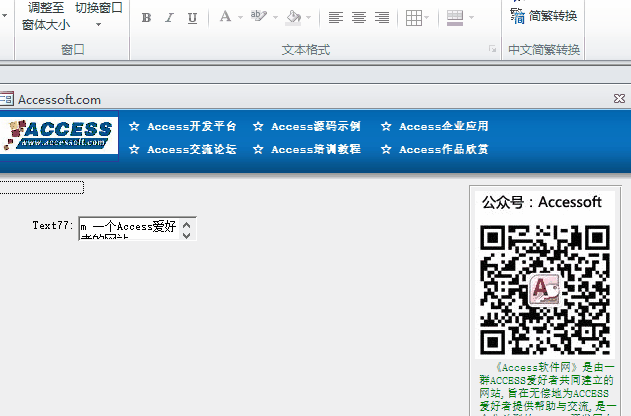Image resolution: width=631 pixels, height=416 pixels.
Task: Click star icon beside Access开发平台
Action: [x=134, y=126]
